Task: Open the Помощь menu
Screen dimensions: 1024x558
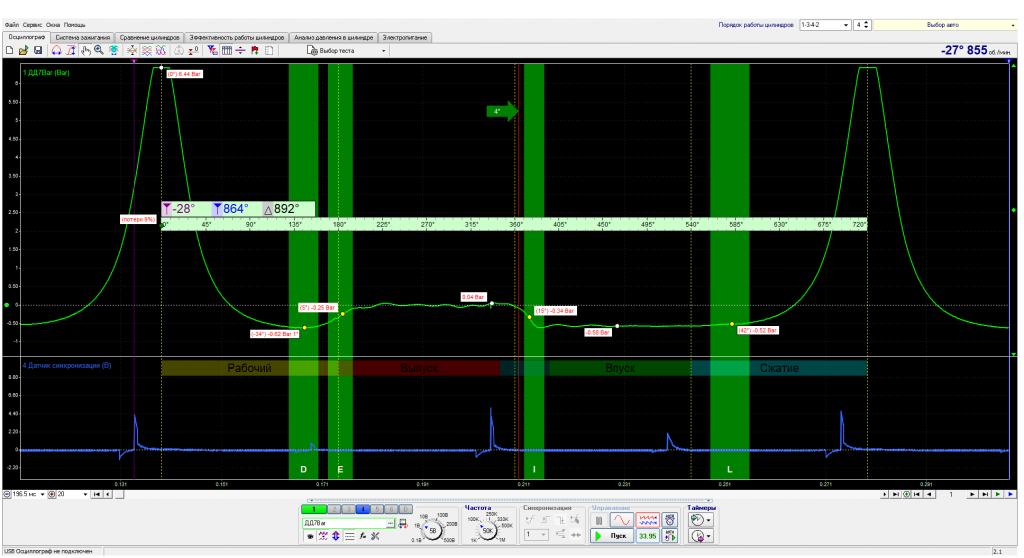Action: coord(74,25)
